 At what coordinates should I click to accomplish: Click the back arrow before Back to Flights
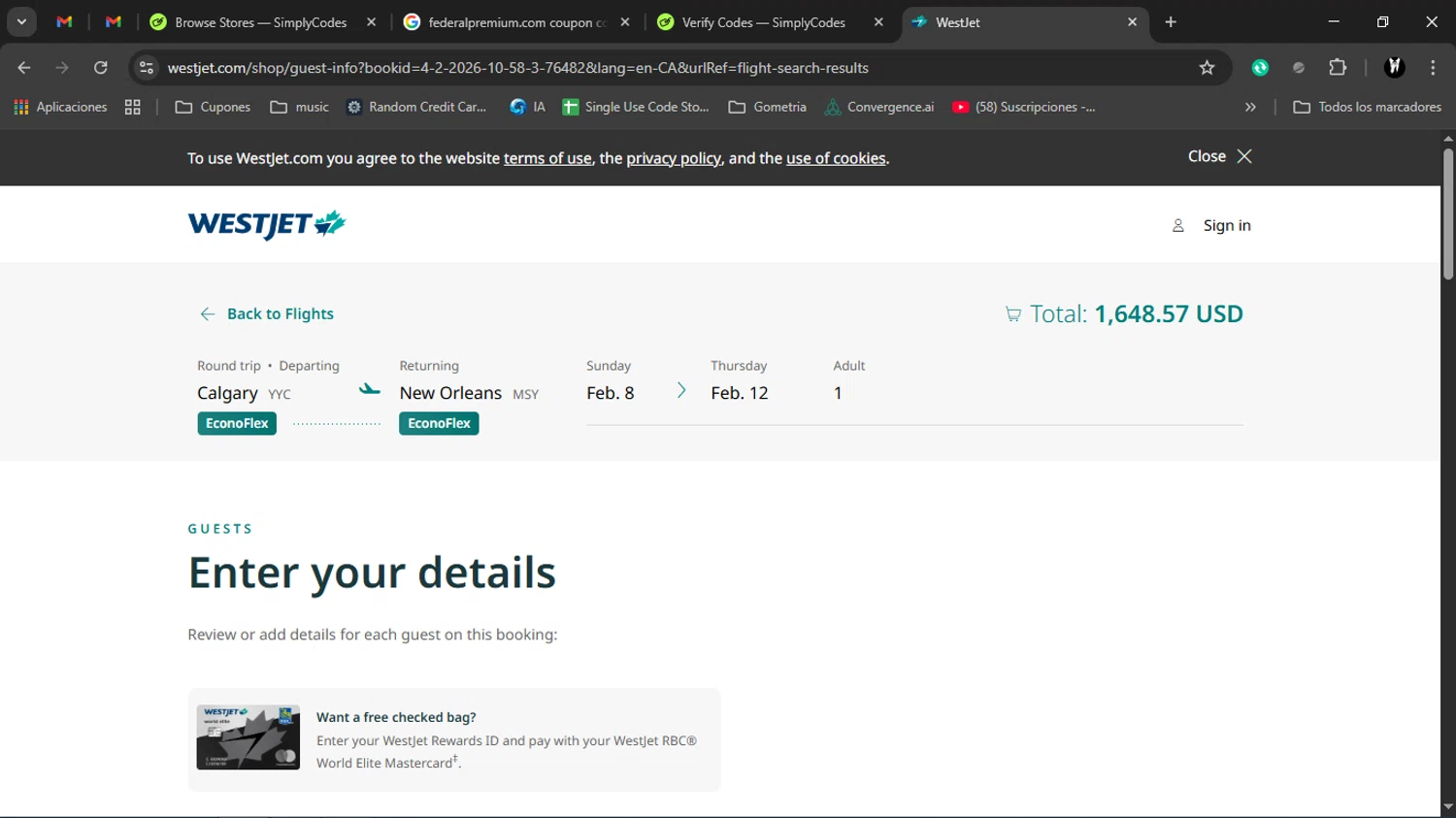coord(207,313)
